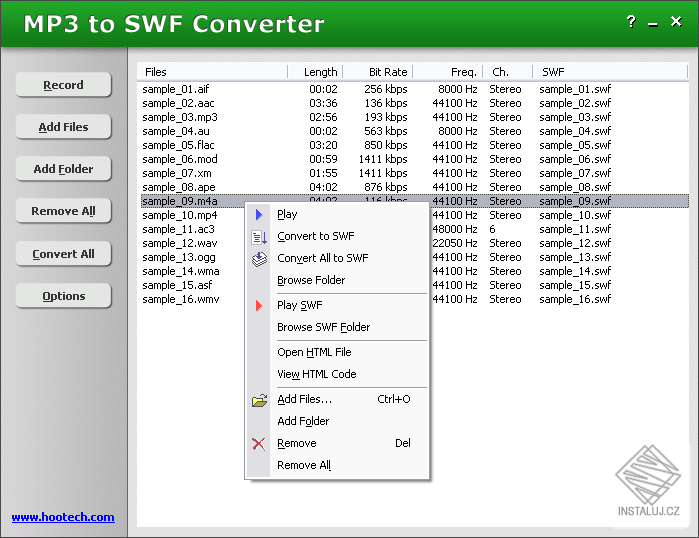The image size is (699, 538).
Task: Choose Play from the context menu
Action: (337, 214)
